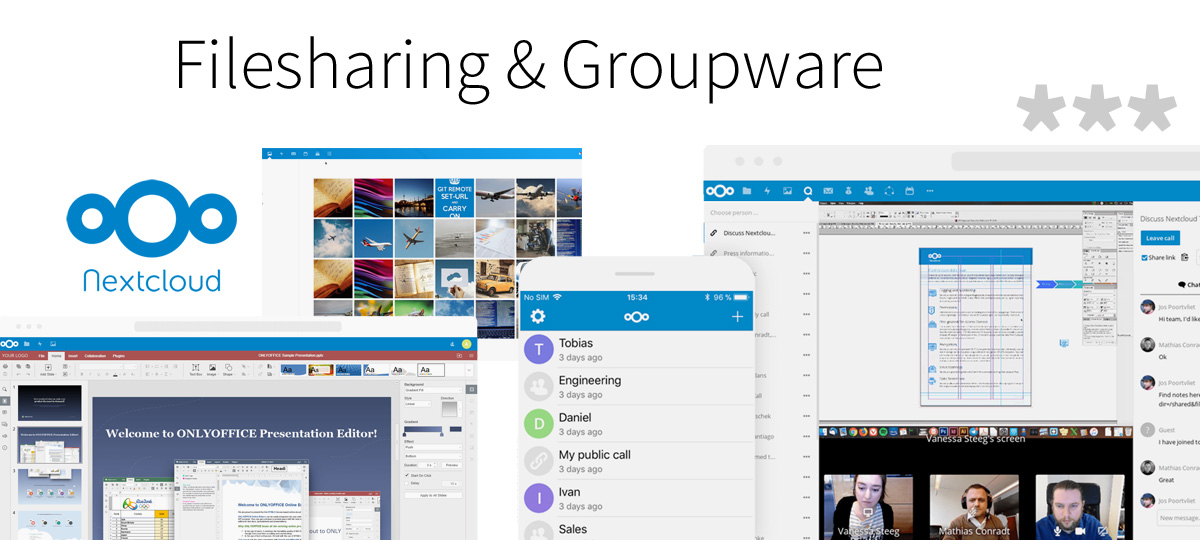
Task: Open slide settings icon in right sidebar
Action: tap(471, 389)
